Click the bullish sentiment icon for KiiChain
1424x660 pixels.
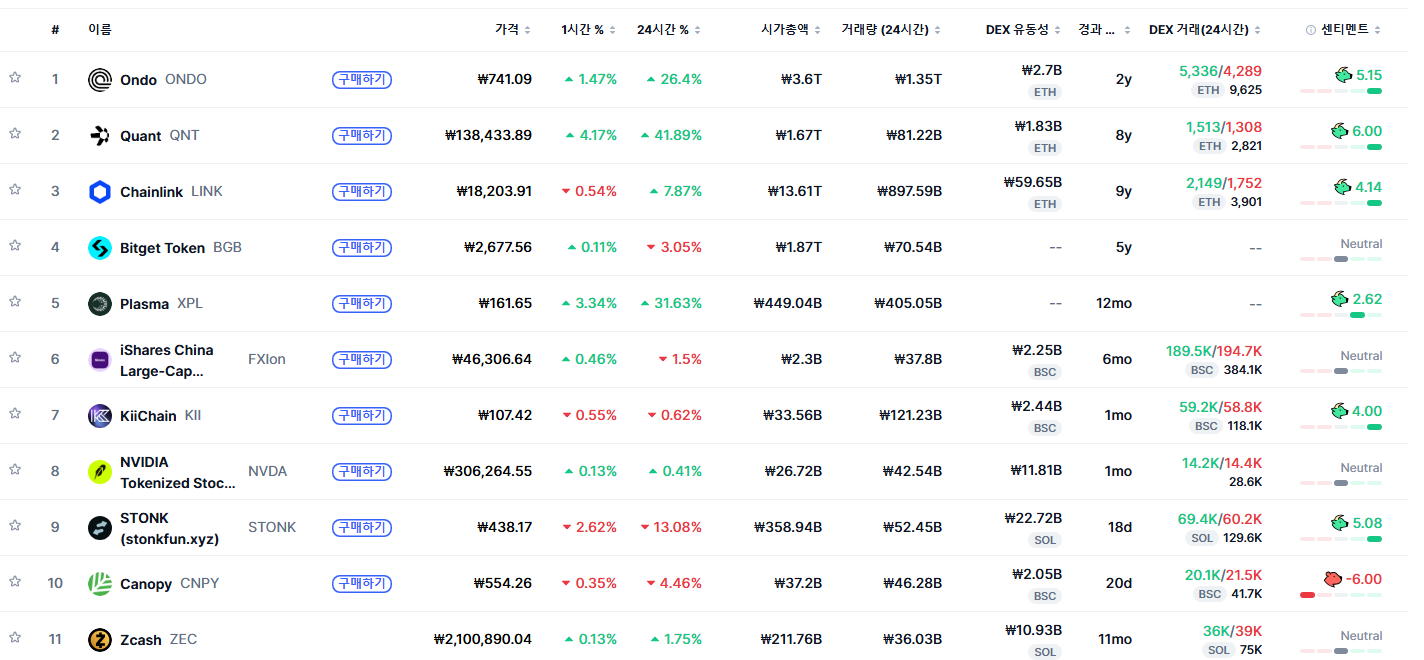coord(1339,411)
